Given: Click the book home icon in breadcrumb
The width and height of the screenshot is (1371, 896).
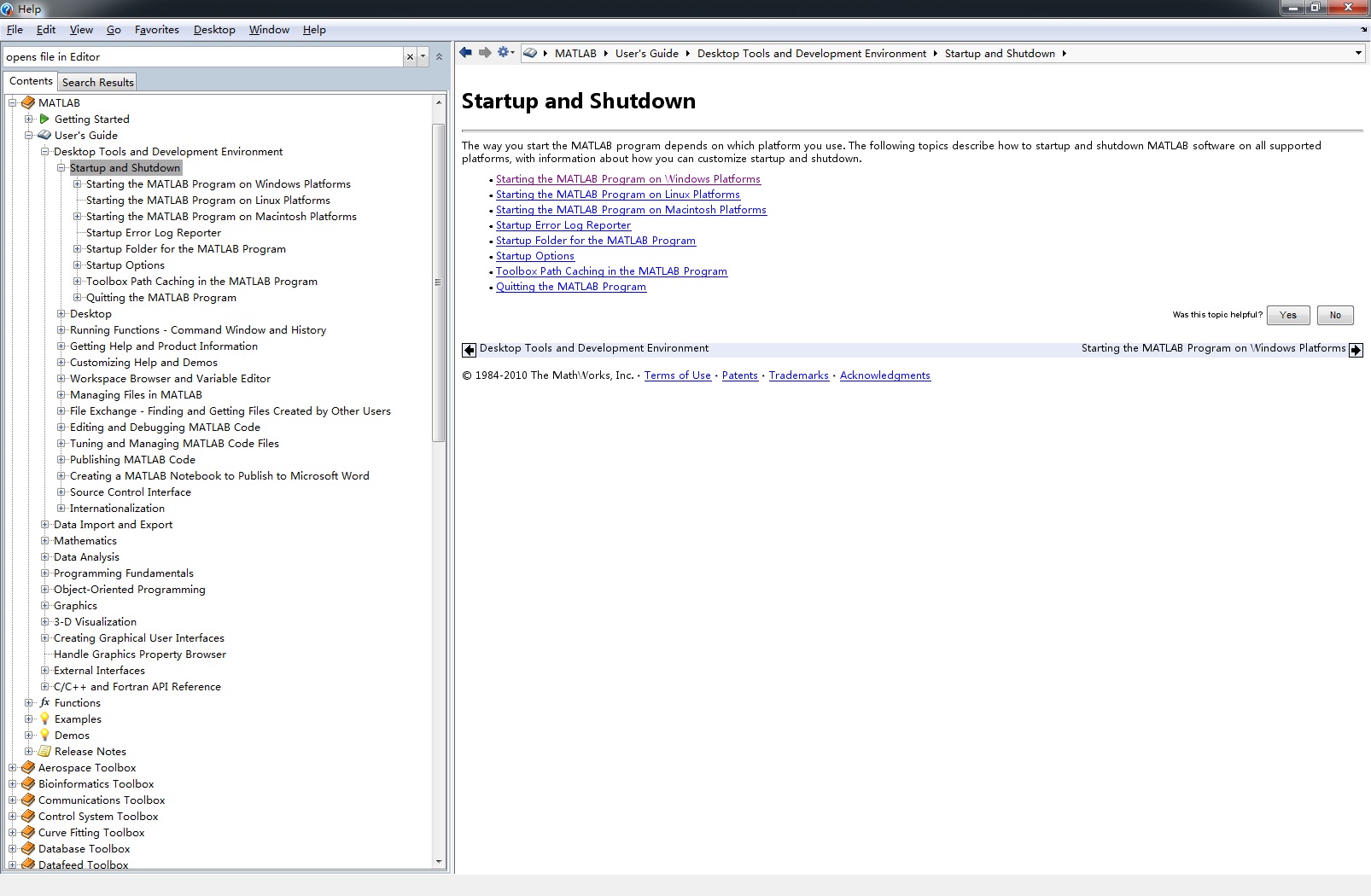Looking at the screenshot, I should (x=530, y=53).
